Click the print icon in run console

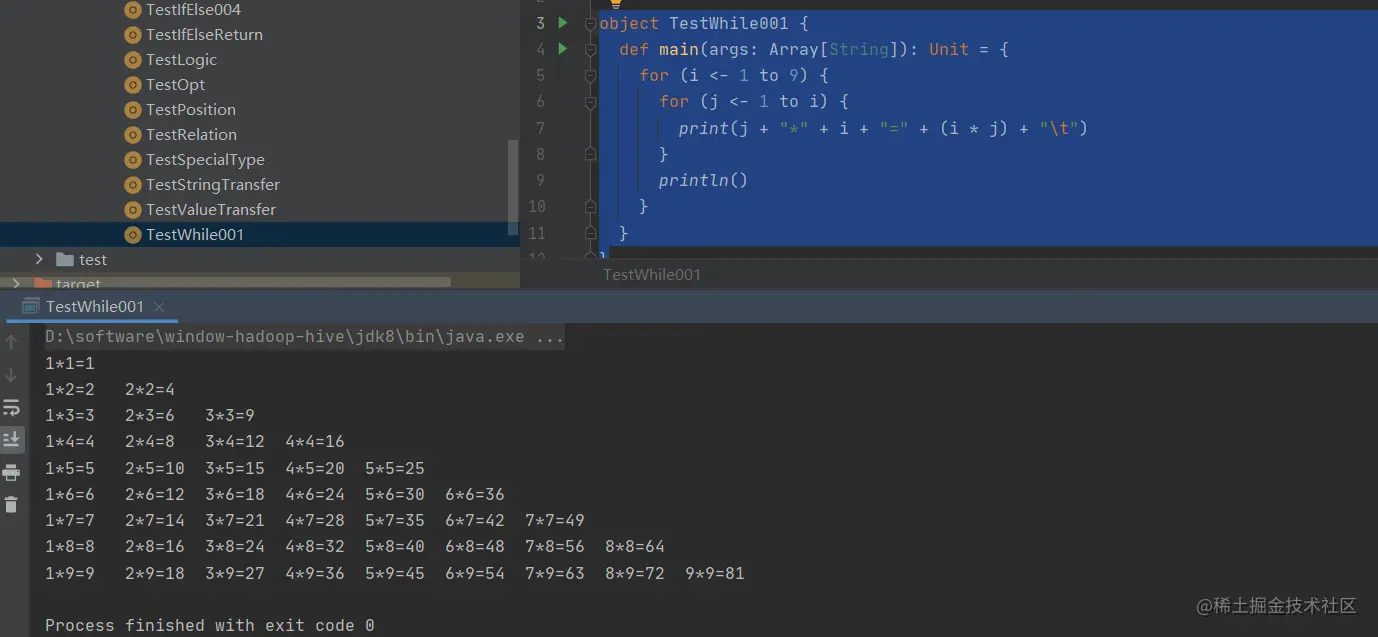(12, 472)
